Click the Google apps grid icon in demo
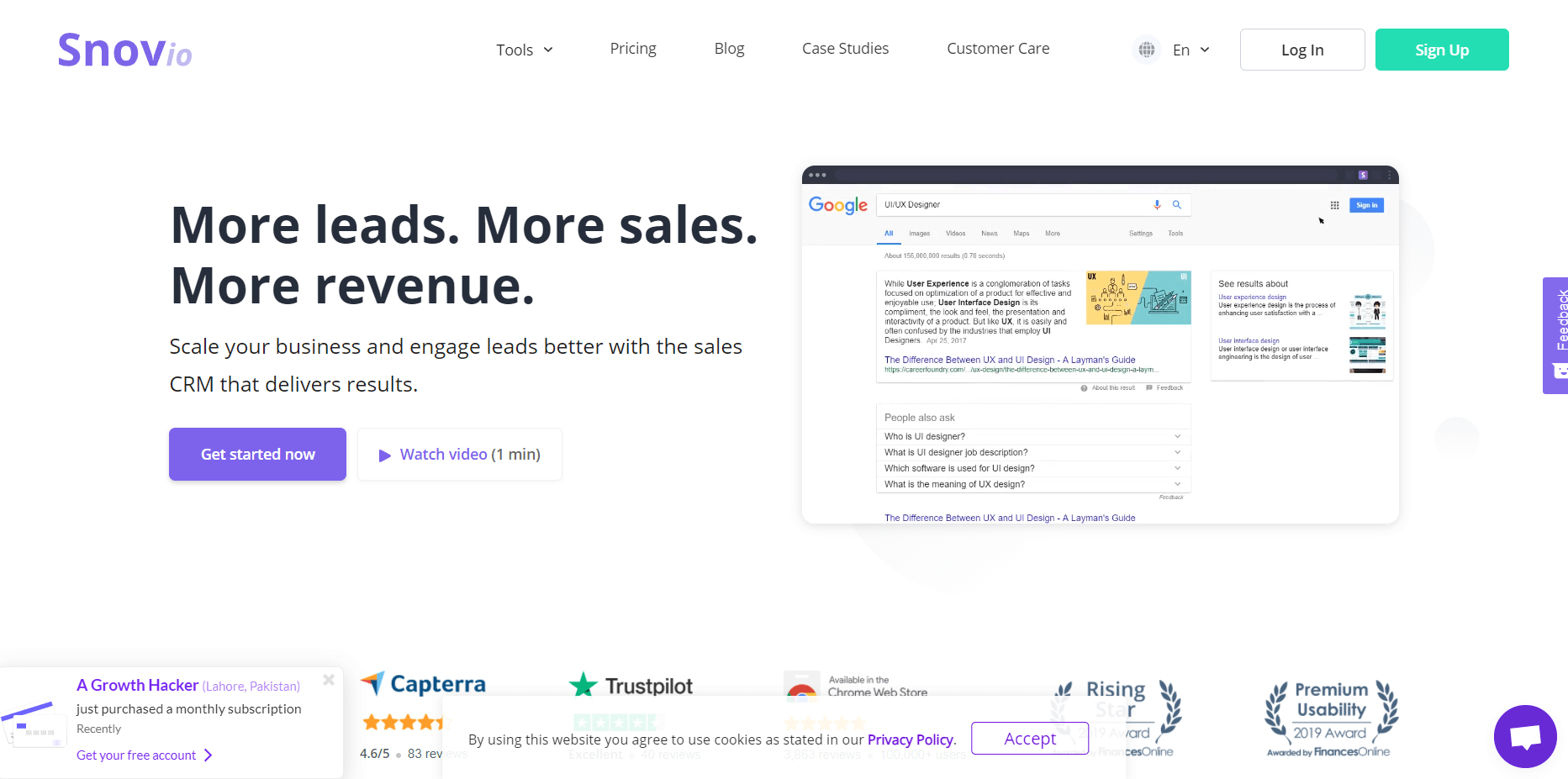Screen dimensions: 1568x779 pos(1334,205)
